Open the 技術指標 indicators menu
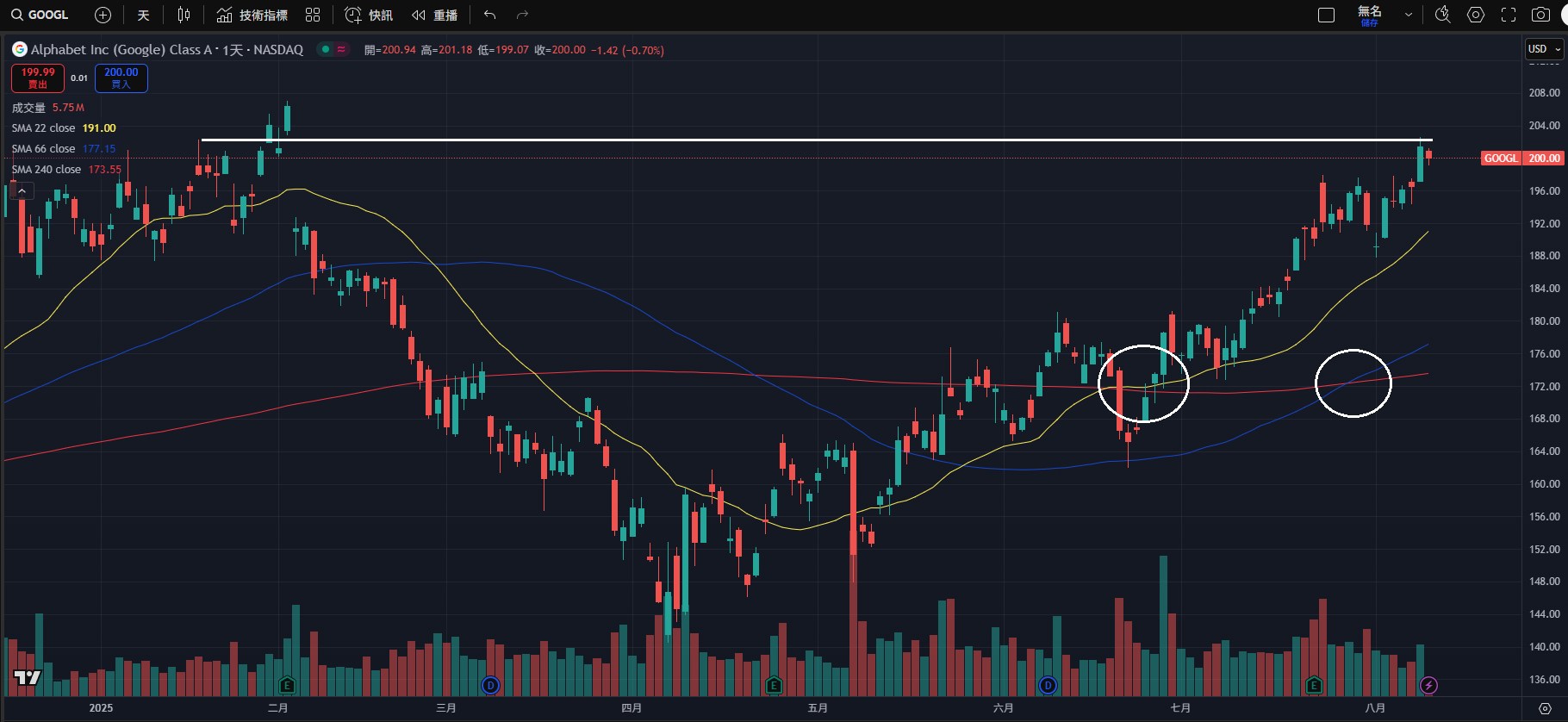Viewport: 1568px width, 722px height. point(252,15)
